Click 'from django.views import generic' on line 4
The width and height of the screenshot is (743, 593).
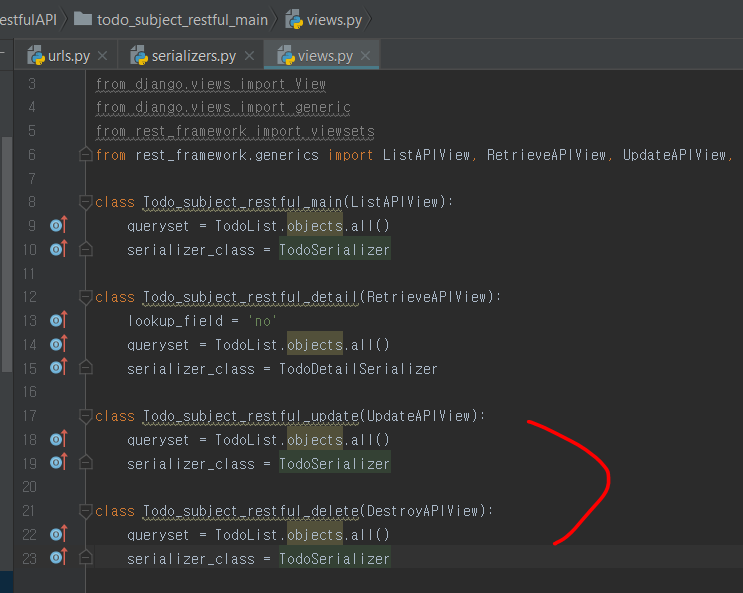[x=223, y=108]
